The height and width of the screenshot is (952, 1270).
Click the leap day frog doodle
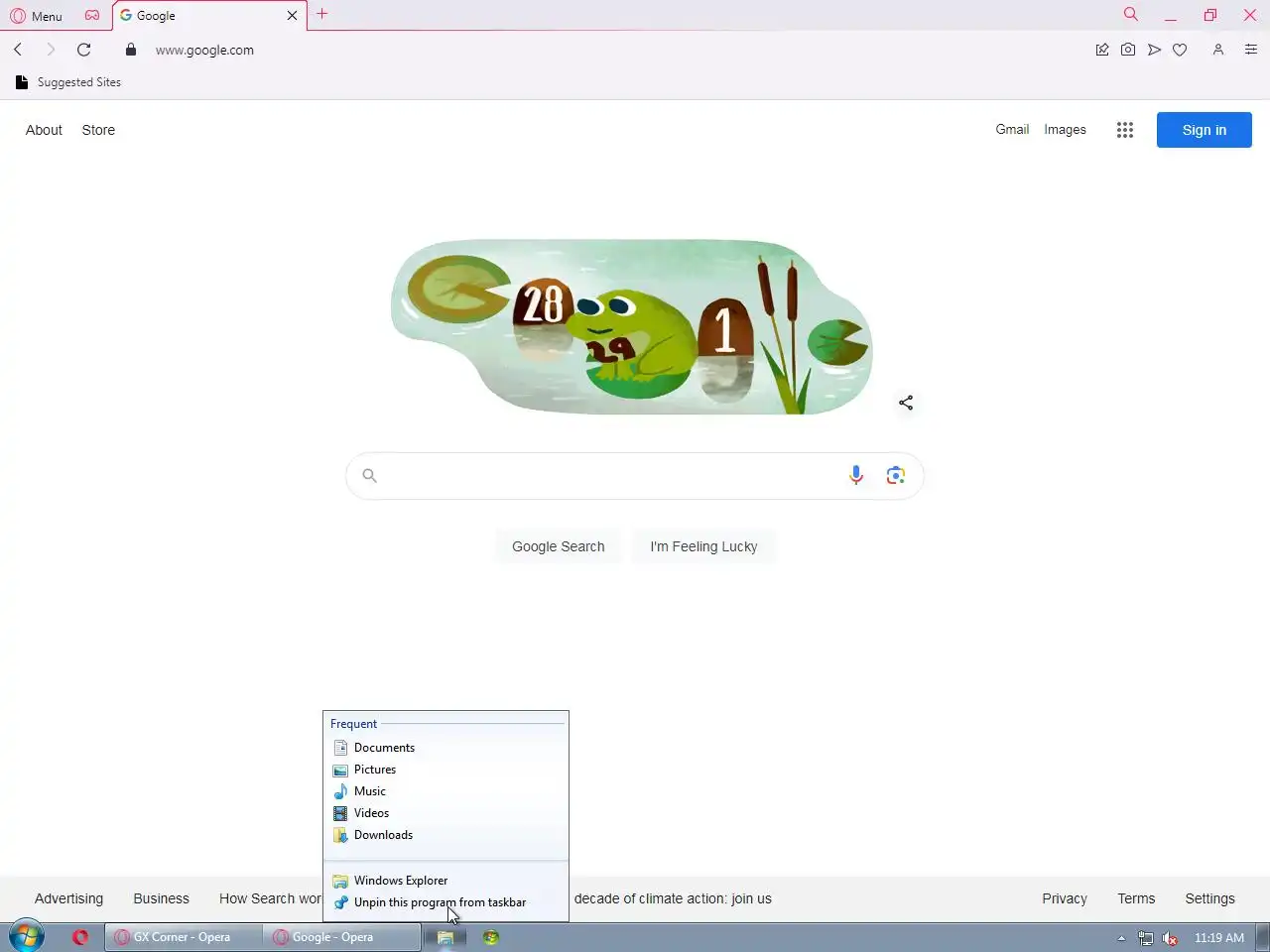[632, 326]
